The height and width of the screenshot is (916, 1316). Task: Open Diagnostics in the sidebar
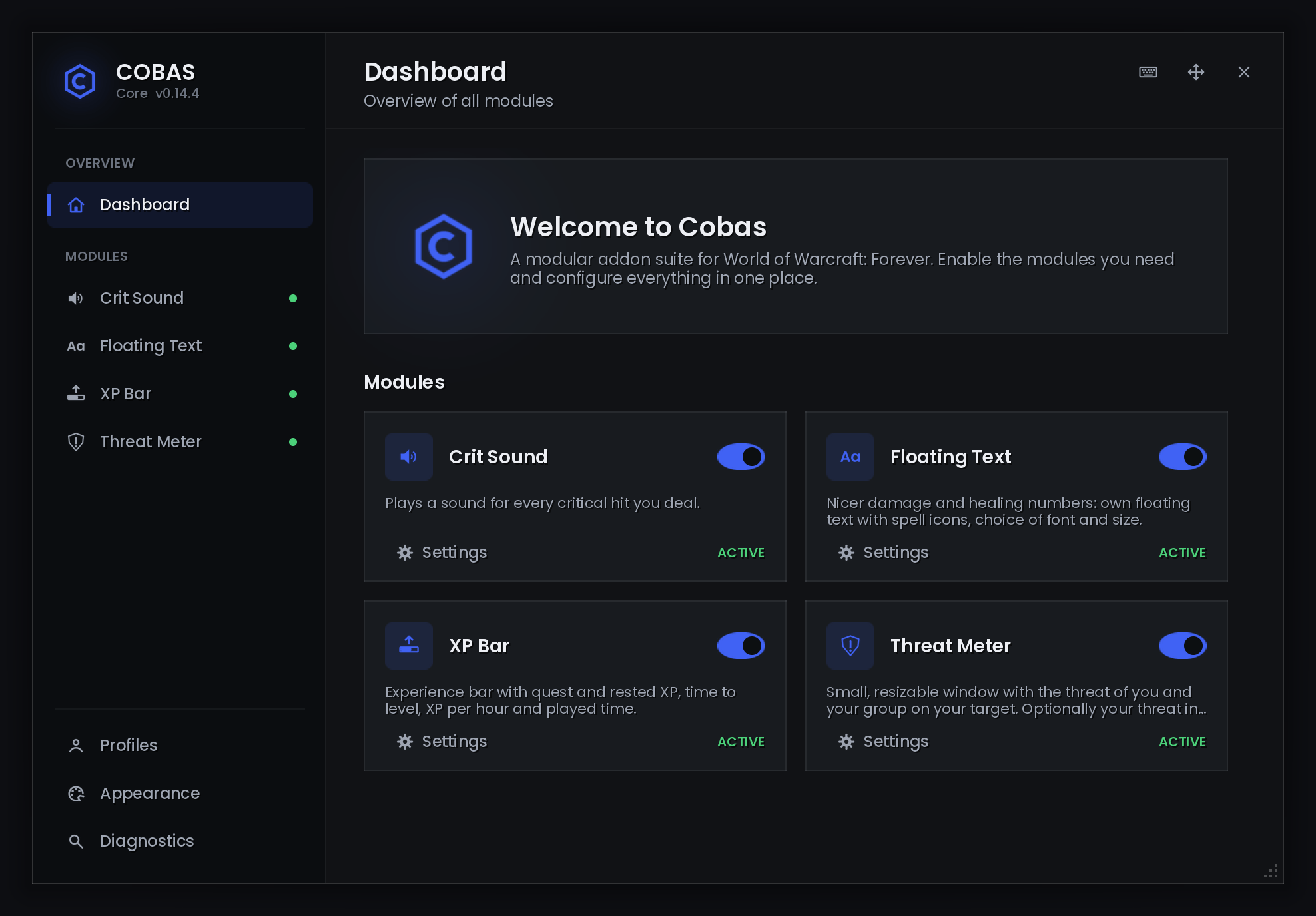click(x=180, y=841)
